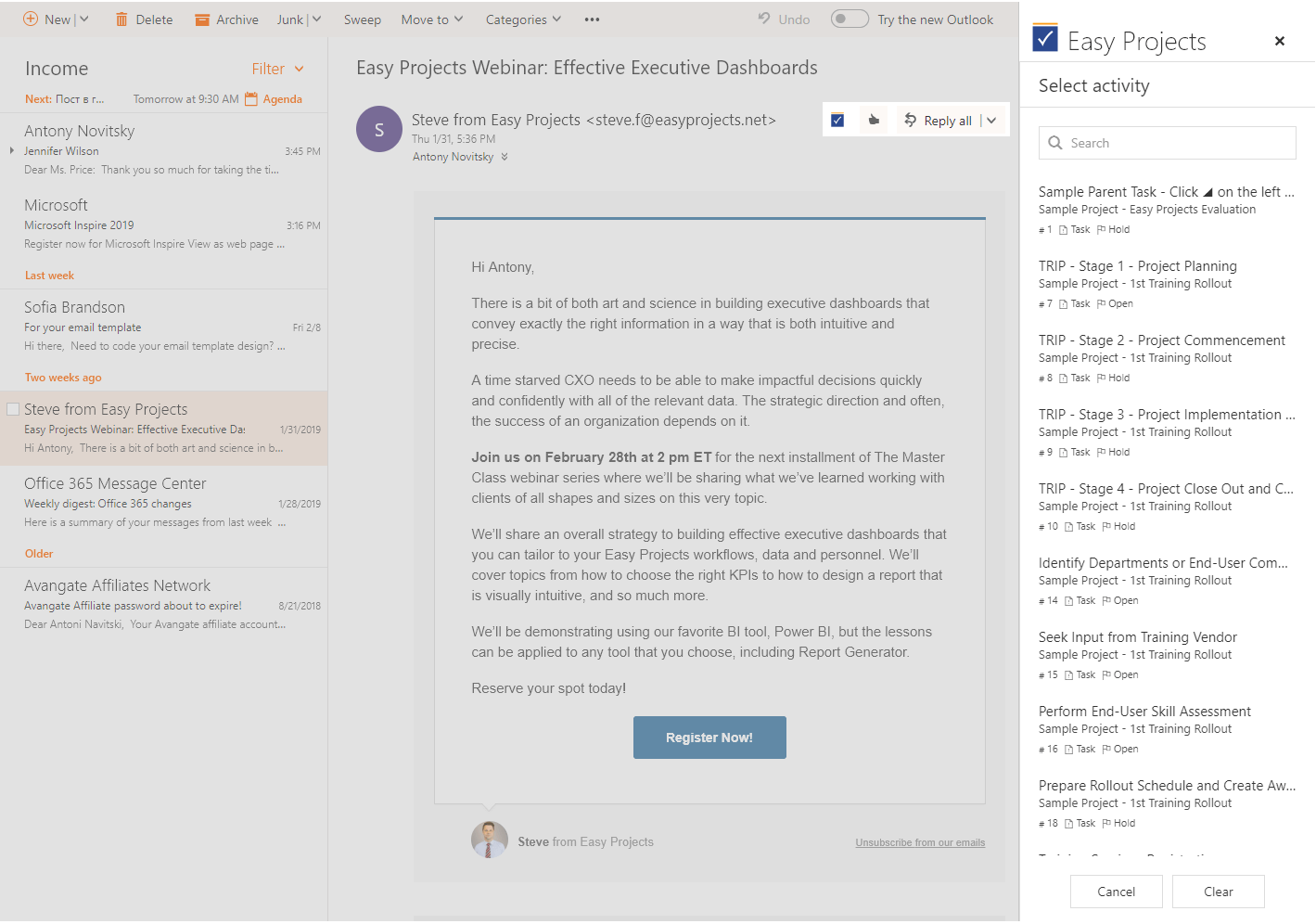1316x924 pixels.
Task: Expand the Junk dropdown arrow
Action: point(316,19)
